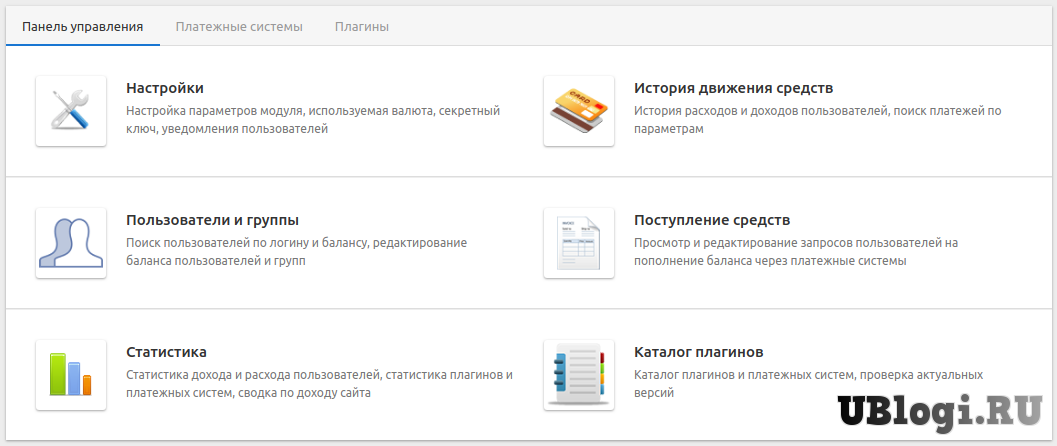Viewport: 1057px width, 446px height.
Task: Open the Настройки heading link
Action: [x=165, y=88]
